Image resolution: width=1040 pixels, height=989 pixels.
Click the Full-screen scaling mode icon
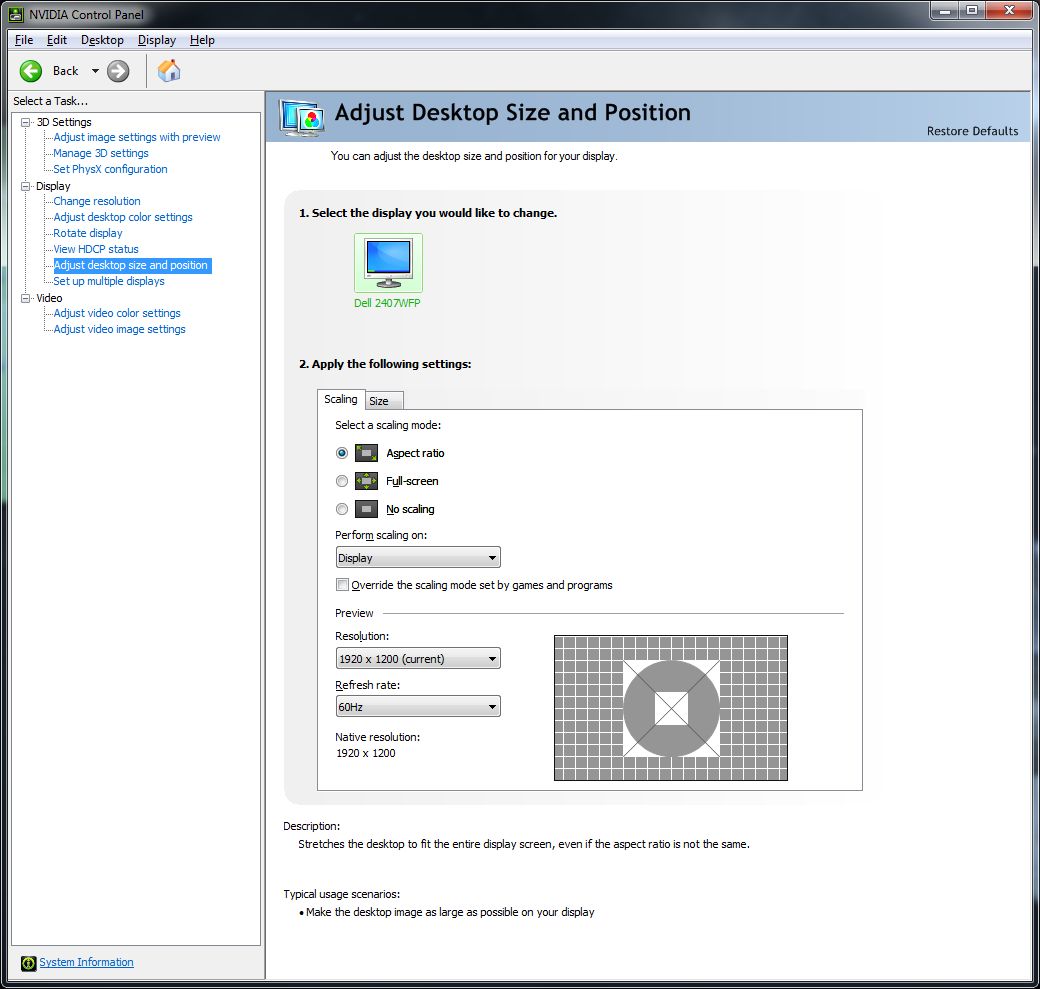366,481
